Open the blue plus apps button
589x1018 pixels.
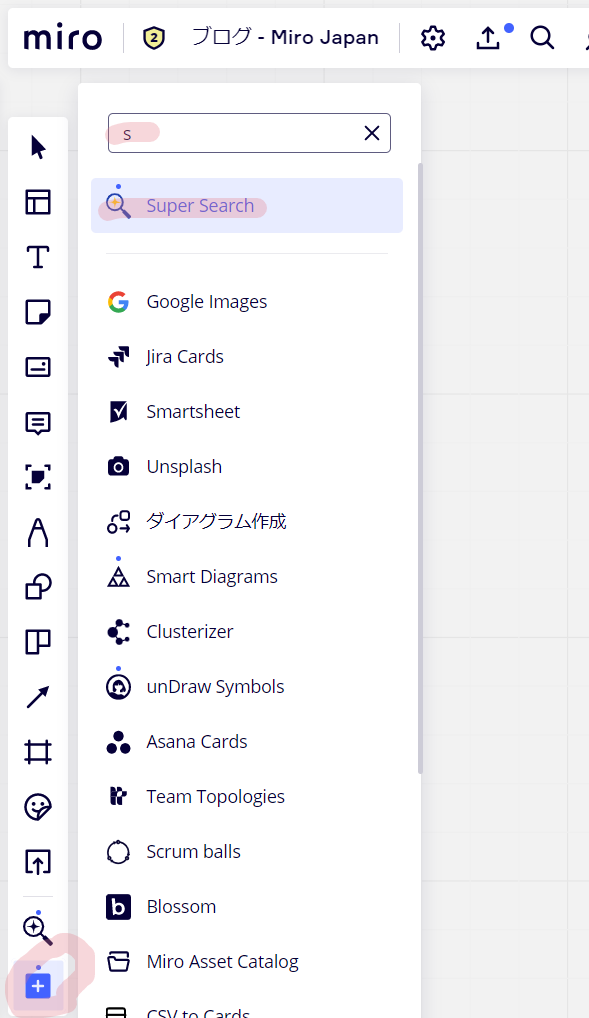[38, 986]
